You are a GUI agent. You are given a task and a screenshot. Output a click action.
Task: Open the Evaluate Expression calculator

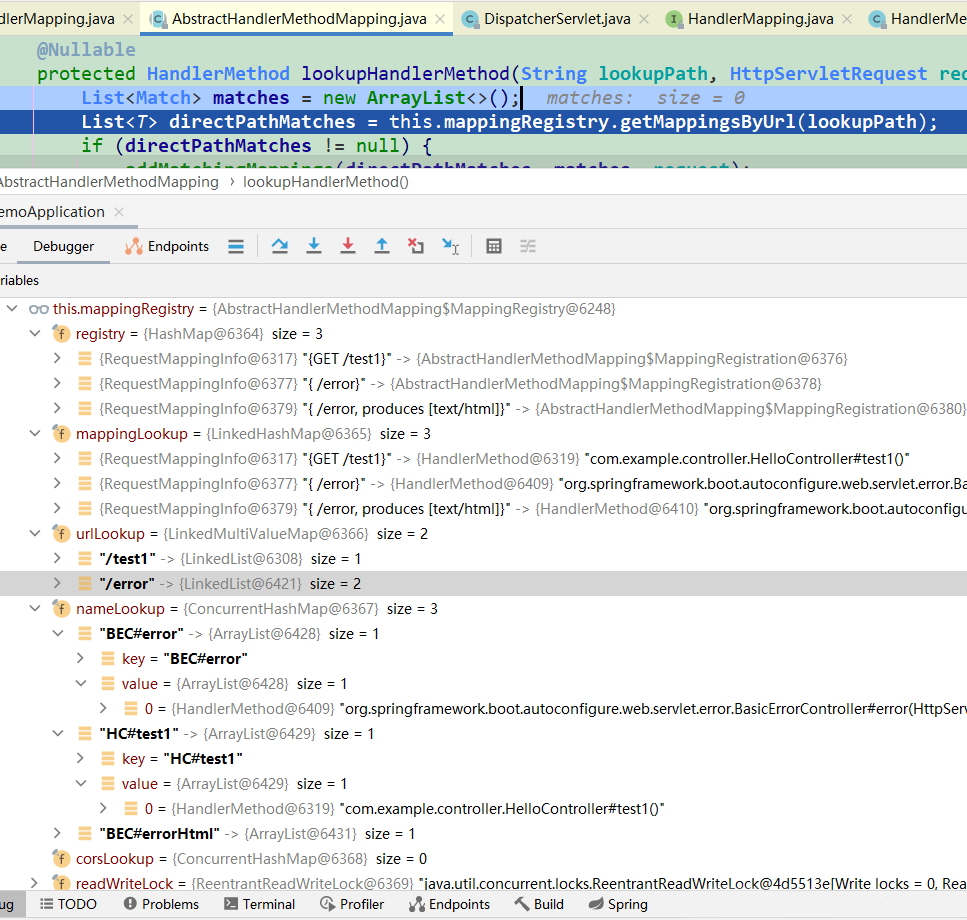point(493,246)
